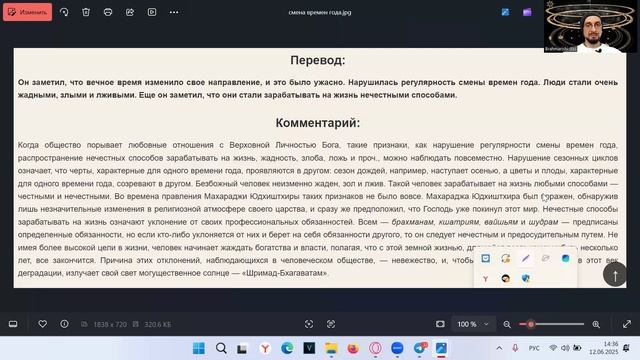Rotate the image with the rotate icon

(x=64, y=12)
